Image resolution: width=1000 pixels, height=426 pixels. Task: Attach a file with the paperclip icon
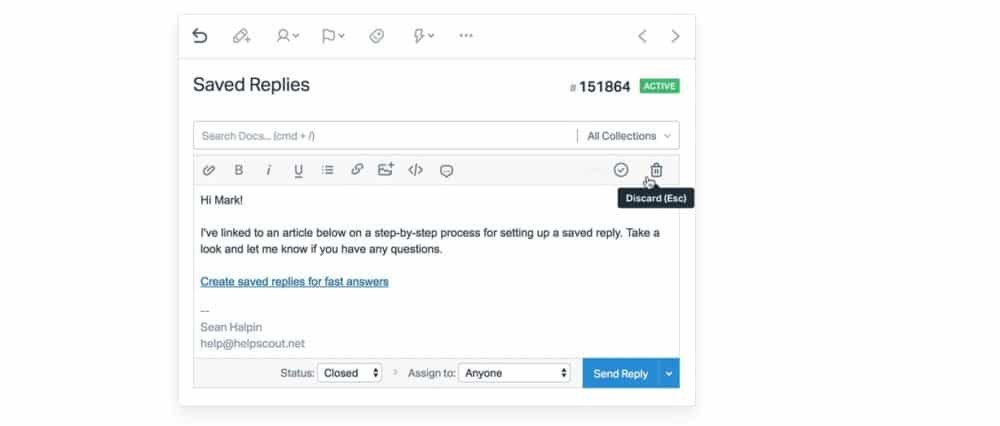pyautogui.click(x=209, y=170)
